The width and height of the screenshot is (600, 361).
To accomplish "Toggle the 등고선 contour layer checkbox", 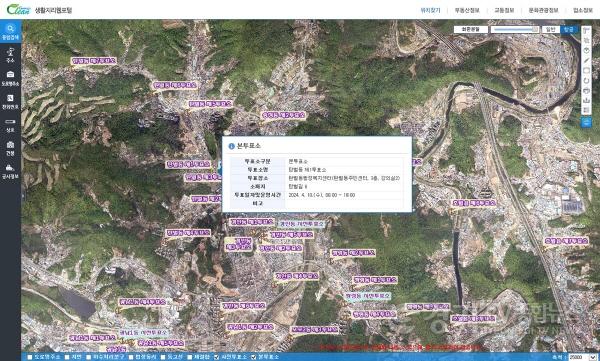I will (163, 357).
